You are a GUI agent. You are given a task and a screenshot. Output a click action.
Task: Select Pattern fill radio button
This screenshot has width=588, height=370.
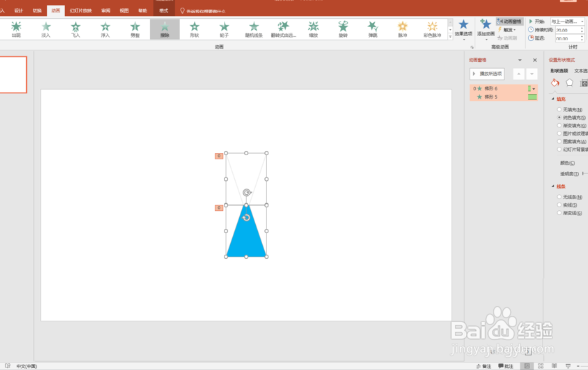click(x=559, y=141)
